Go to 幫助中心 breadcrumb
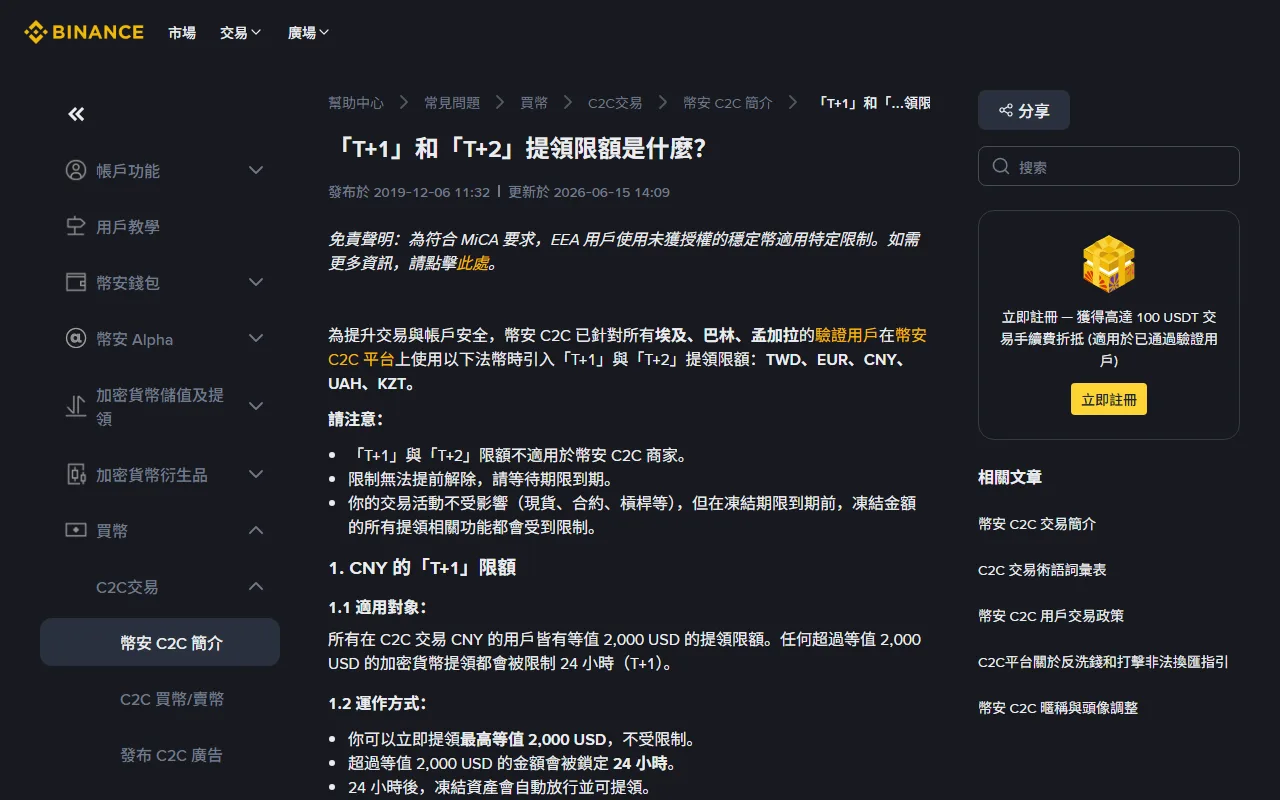The height and width of the screenshot is (800, 1280). [356, 102]
